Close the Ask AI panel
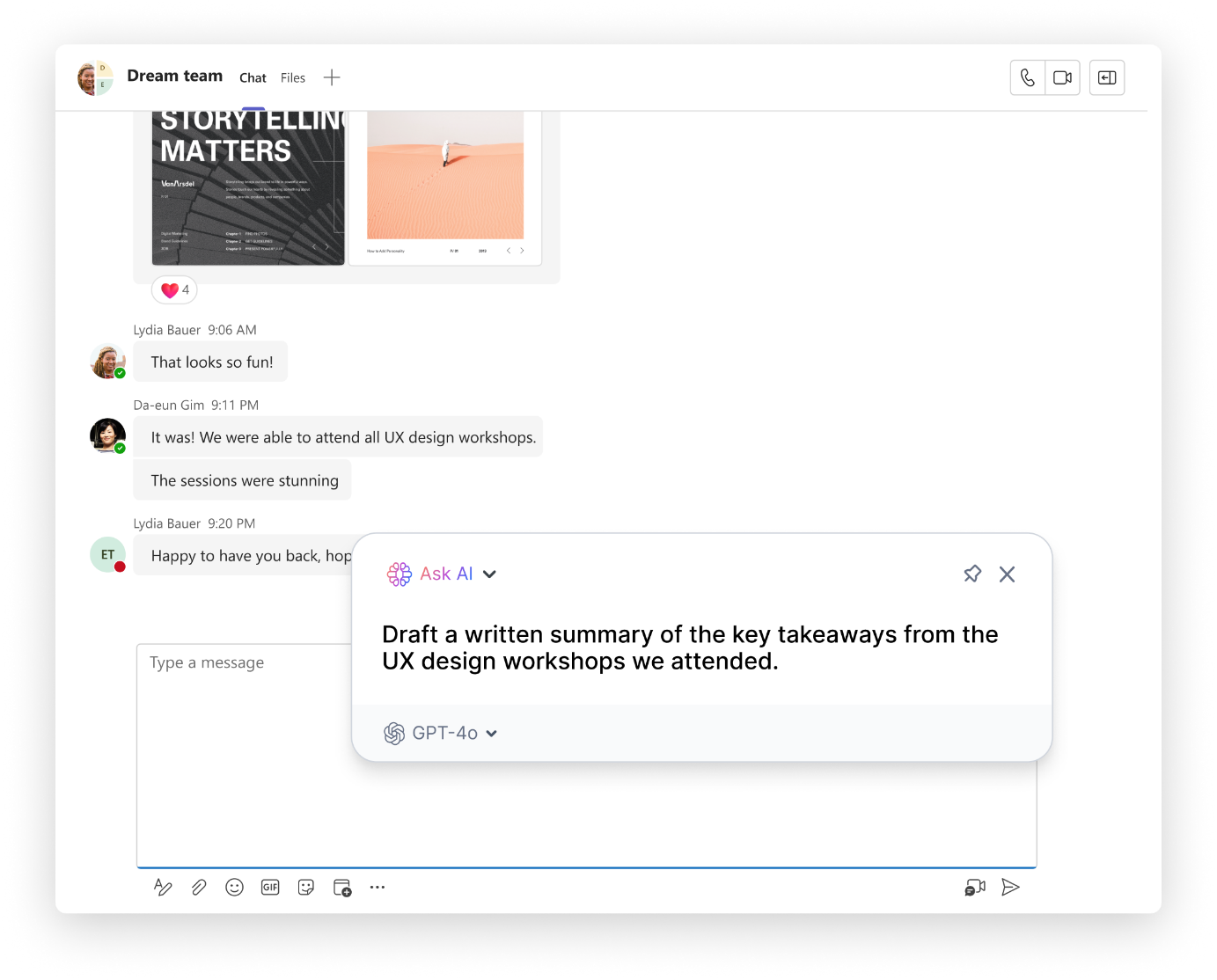Image resolution: width=1217 pixels, height=980 pixels. pyautogui.click(x=1008, y=574)
